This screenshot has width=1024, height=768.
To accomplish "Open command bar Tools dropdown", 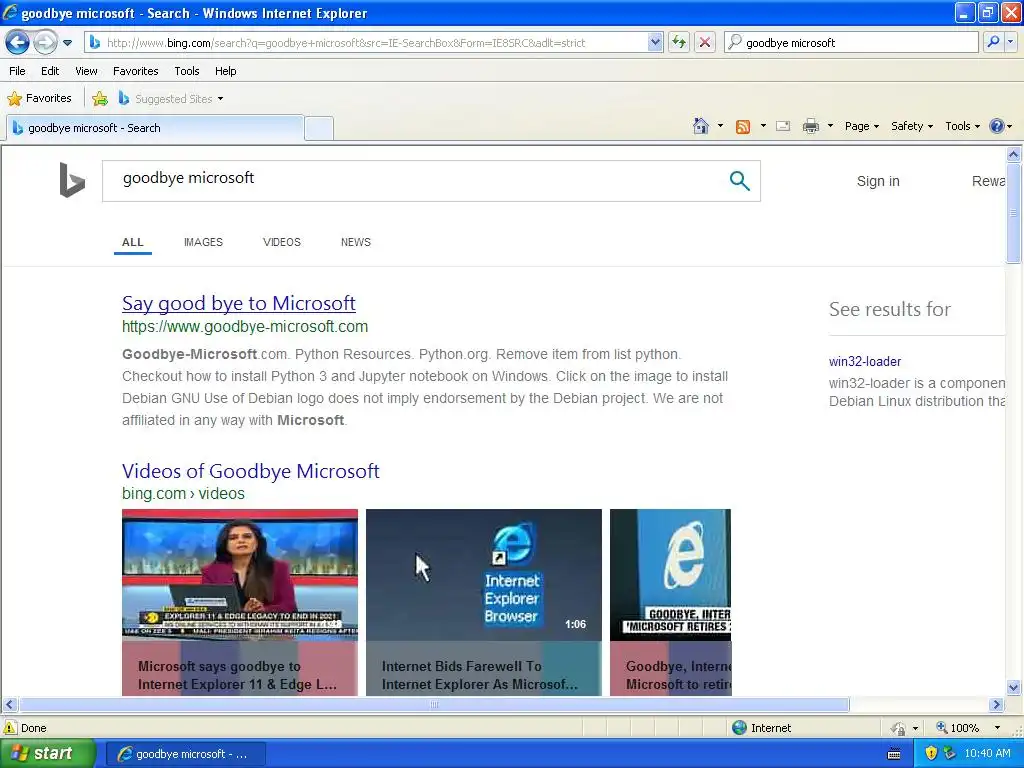I will (962, 126).
